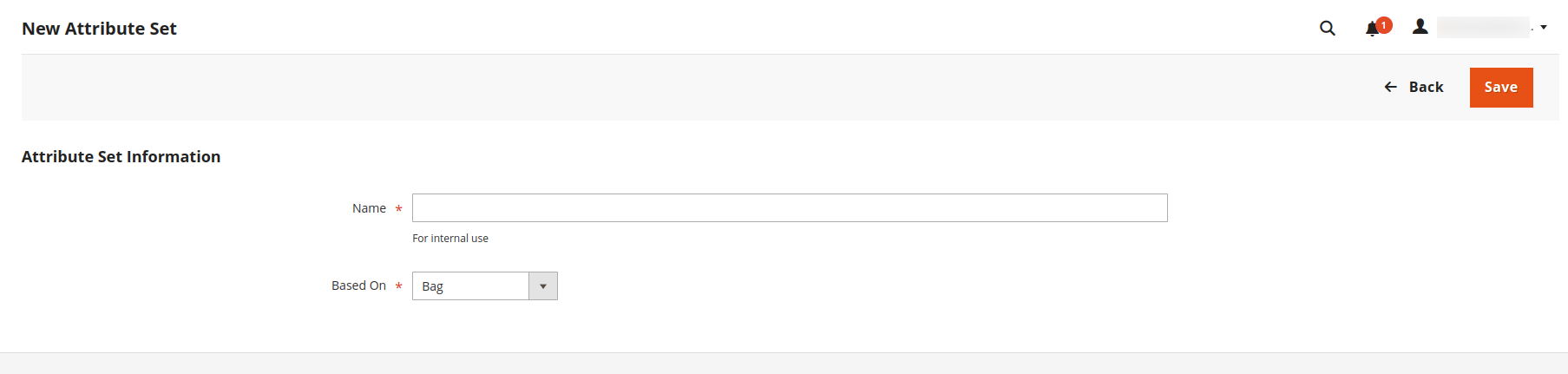Click the 'For internal use' note

point(450,239)
